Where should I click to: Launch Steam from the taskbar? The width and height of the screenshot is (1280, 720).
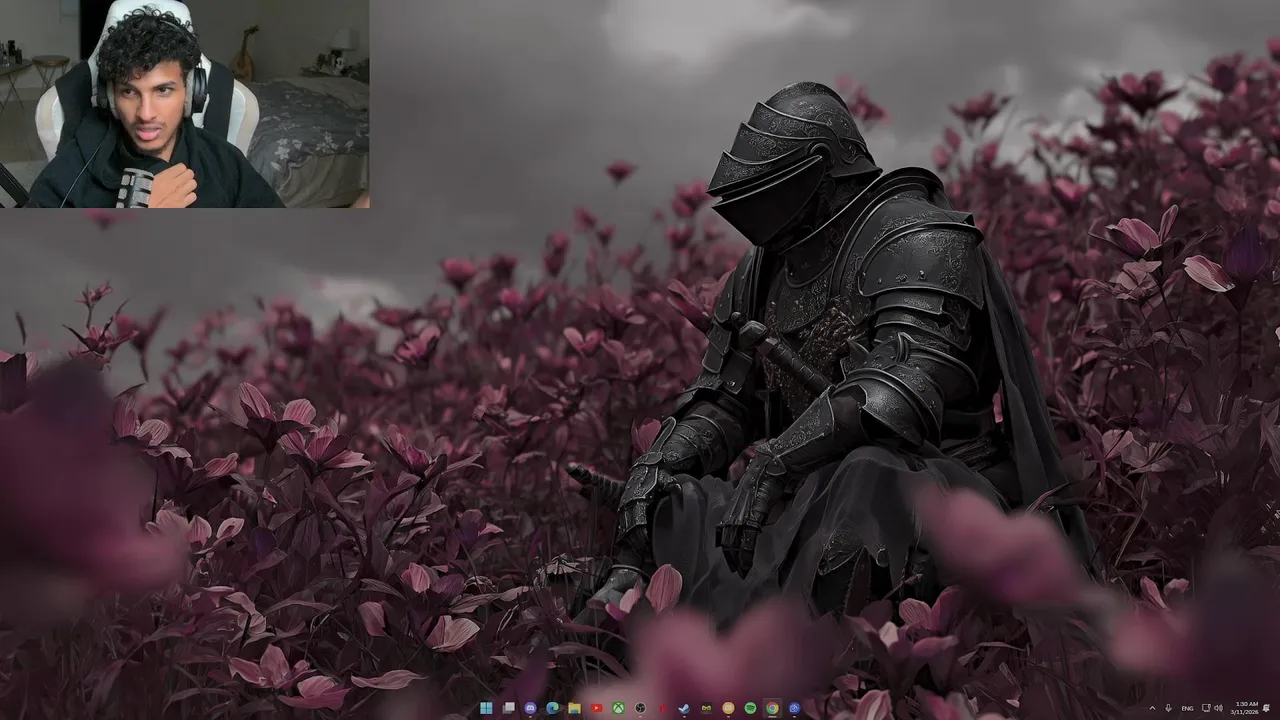click(684, 708)
